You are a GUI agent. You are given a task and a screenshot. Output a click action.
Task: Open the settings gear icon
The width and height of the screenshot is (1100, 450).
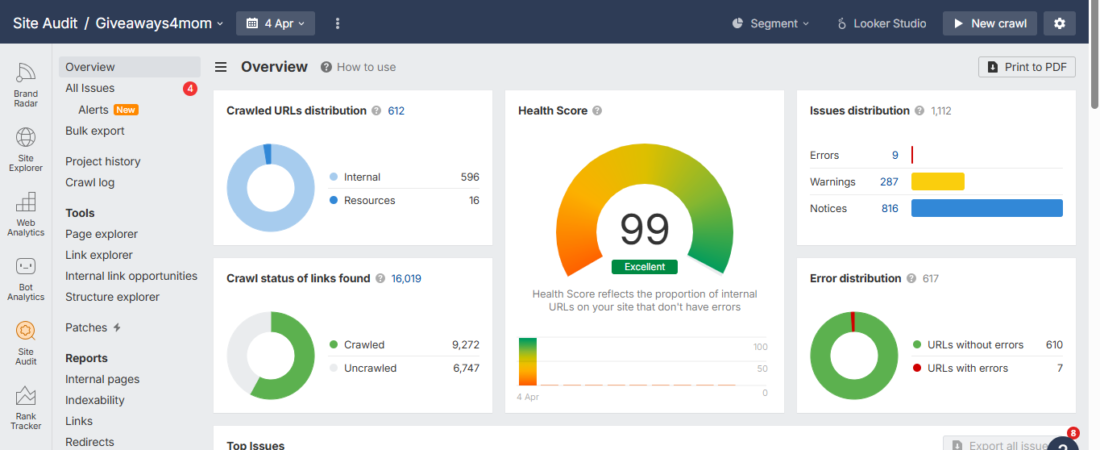click(x=1059, y=23)
